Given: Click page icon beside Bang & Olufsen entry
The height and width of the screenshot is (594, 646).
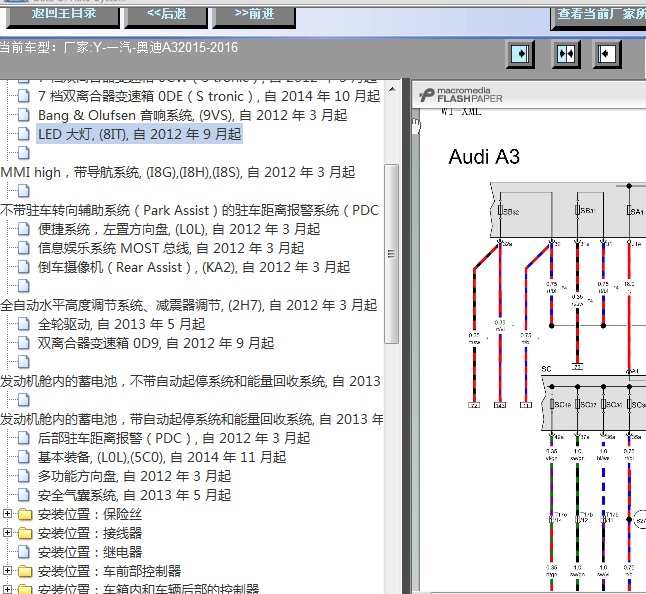Looking at the screenshot, I should [x=24, y=115].
